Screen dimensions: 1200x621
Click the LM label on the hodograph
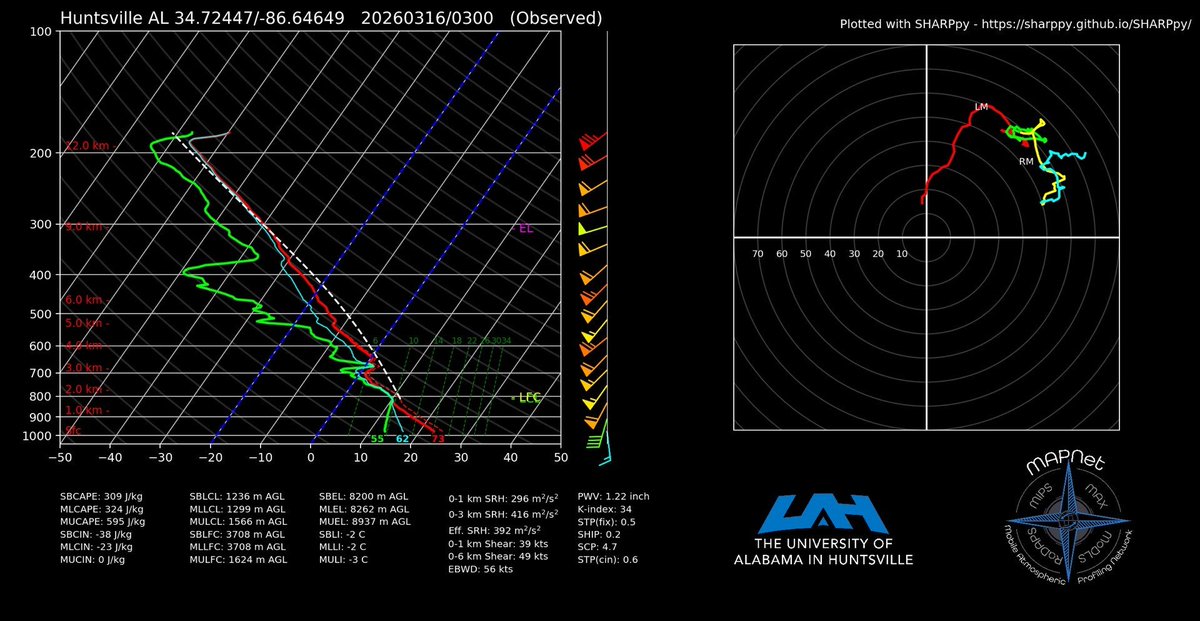[981, 106]
